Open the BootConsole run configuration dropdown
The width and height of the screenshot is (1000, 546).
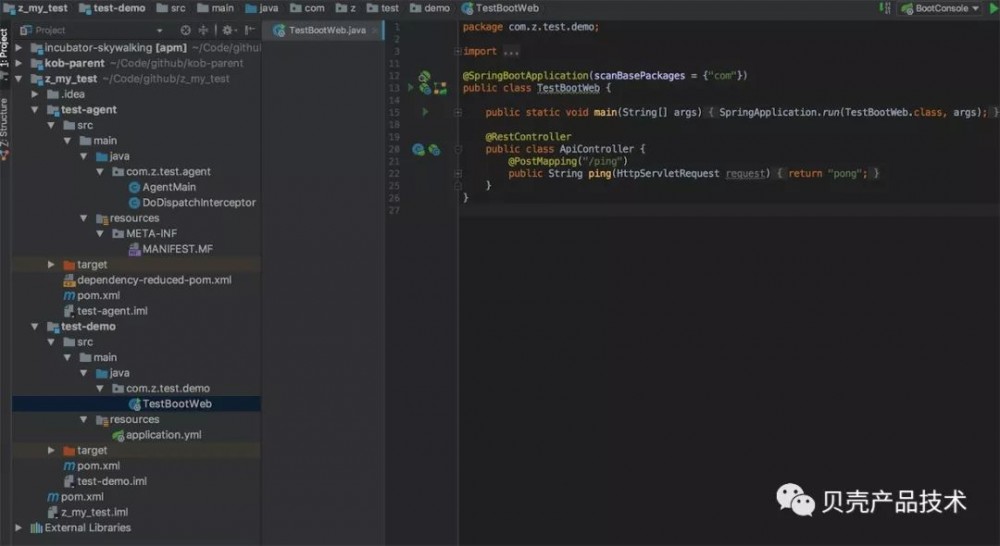pos(941,8)
